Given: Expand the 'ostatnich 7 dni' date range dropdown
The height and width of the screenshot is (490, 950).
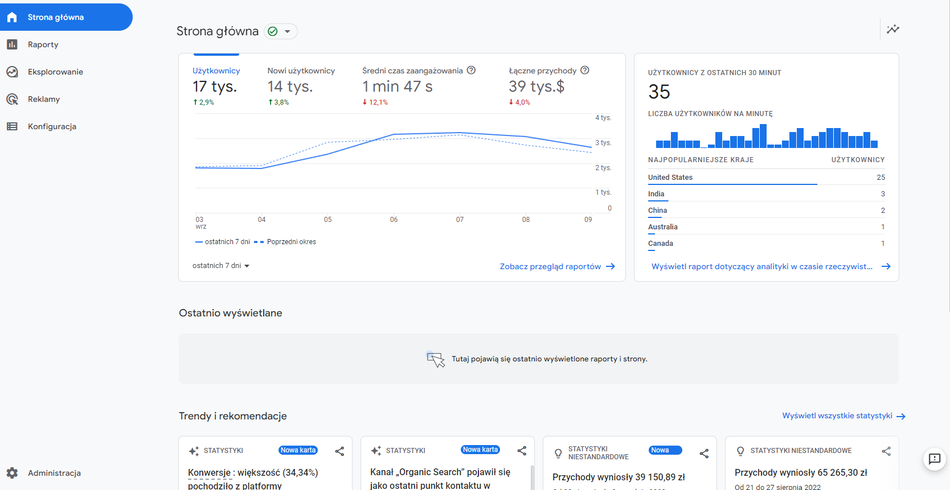Looking at the screenshot, I should tap(221, 266).
